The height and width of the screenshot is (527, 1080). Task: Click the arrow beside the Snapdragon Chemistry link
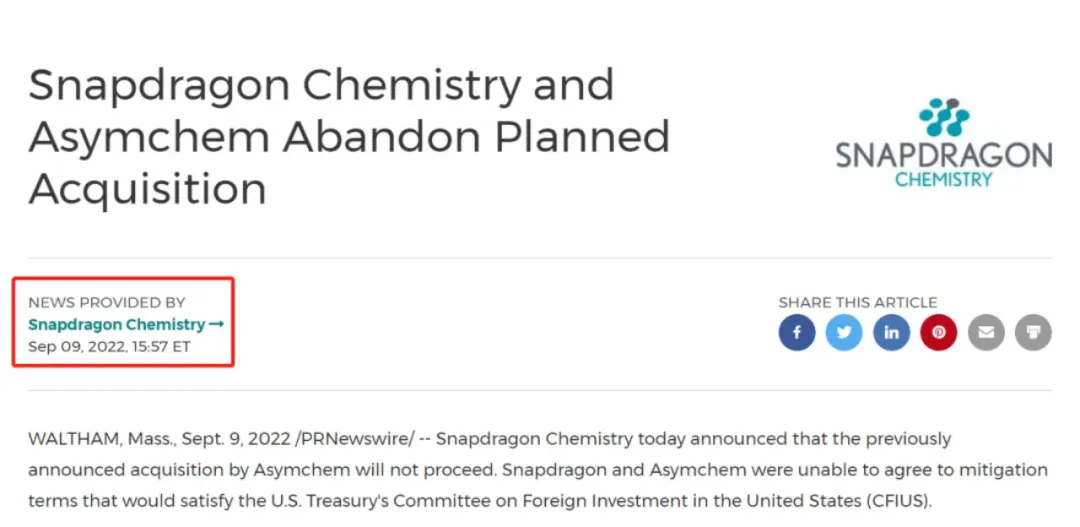[217, 324]
